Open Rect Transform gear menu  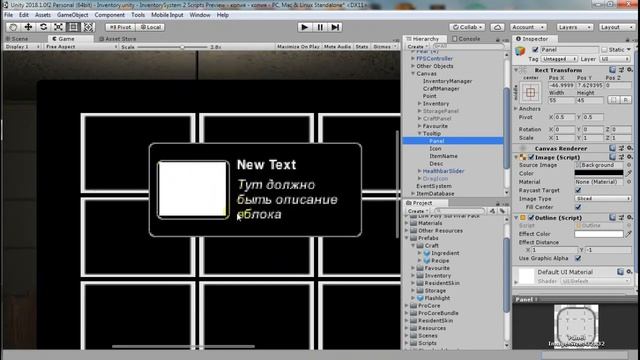[x=630, y=70]
